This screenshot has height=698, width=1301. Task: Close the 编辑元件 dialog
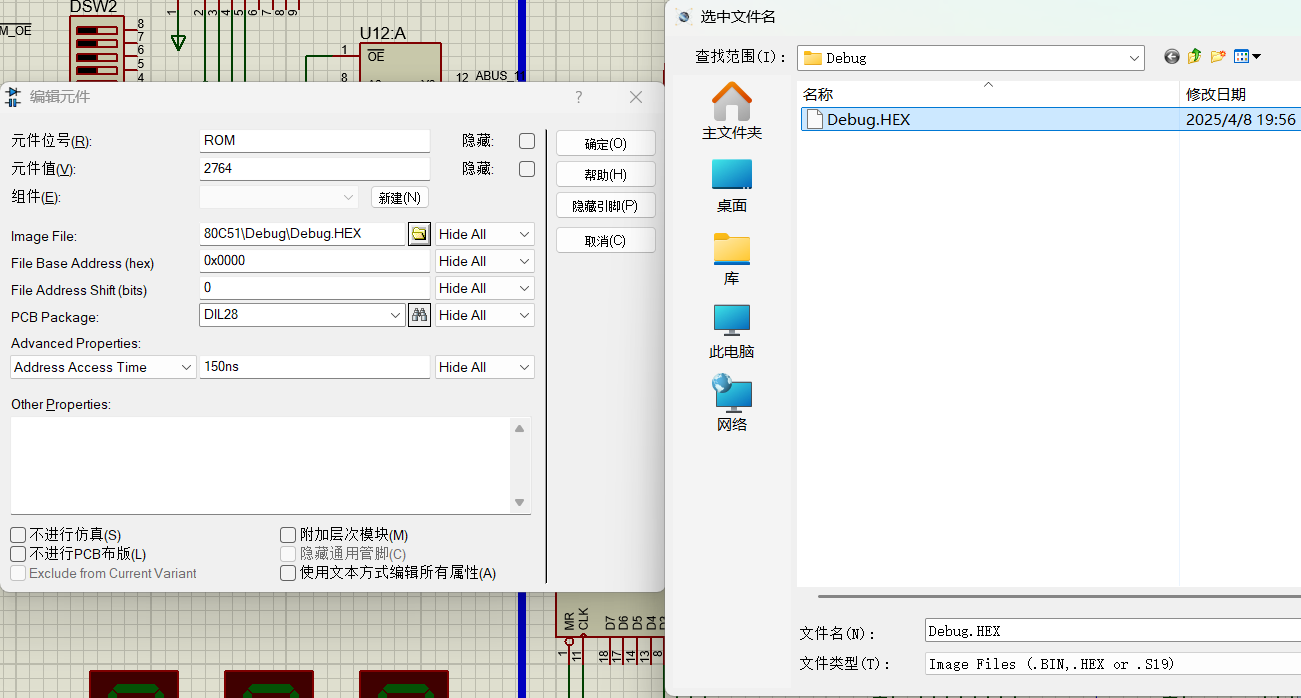(636, 97)
